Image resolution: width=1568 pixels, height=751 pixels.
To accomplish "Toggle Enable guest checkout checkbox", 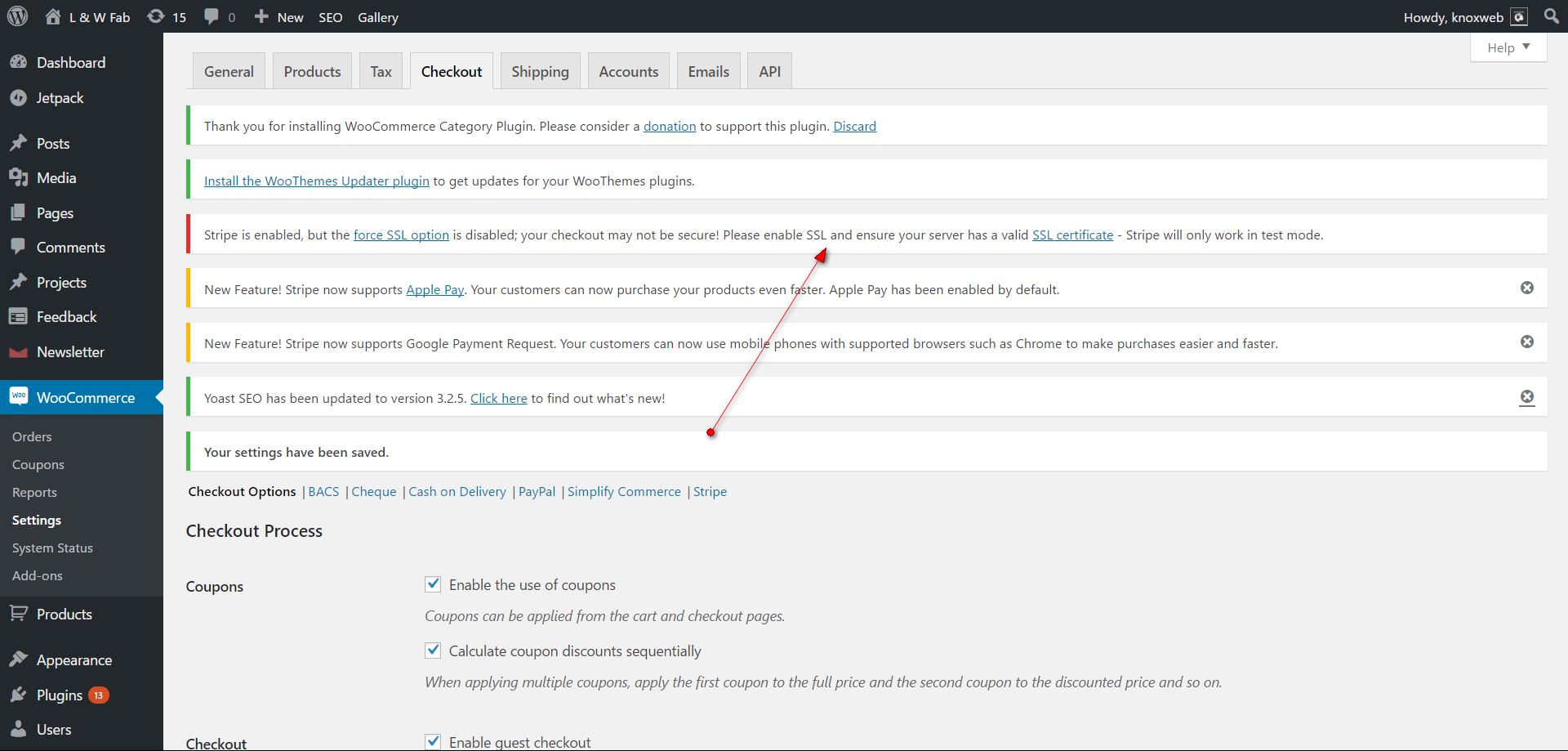I will [433, 742].
